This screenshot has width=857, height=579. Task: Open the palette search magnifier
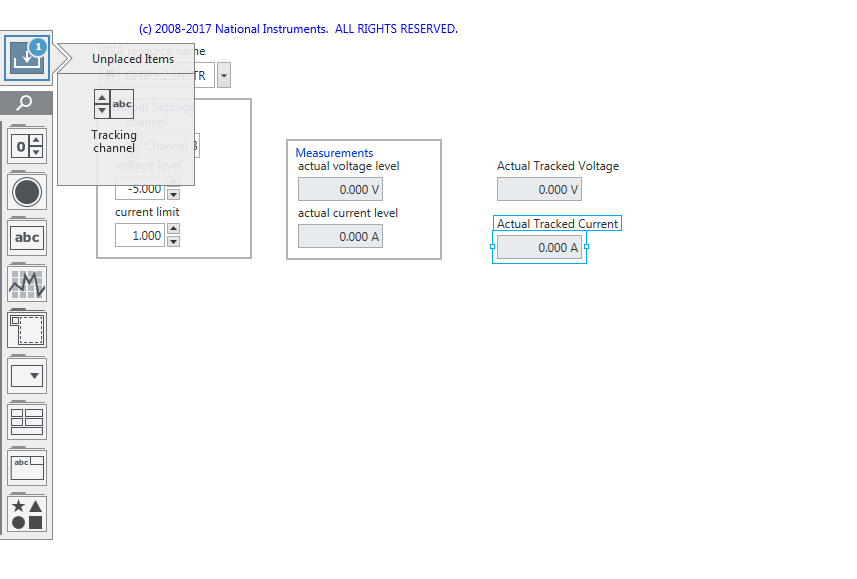coord(26,102)
